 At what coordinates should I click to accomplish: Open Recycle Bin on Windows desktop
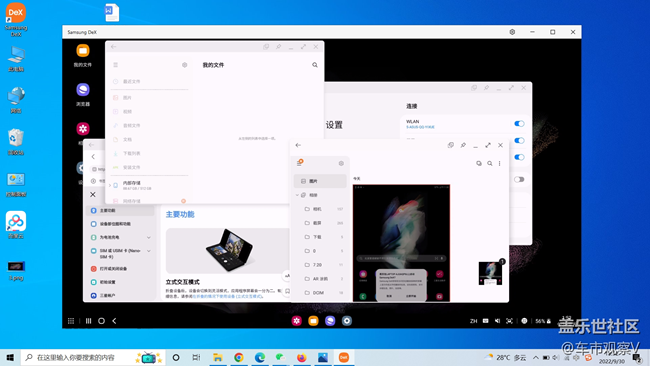(15, 142)
